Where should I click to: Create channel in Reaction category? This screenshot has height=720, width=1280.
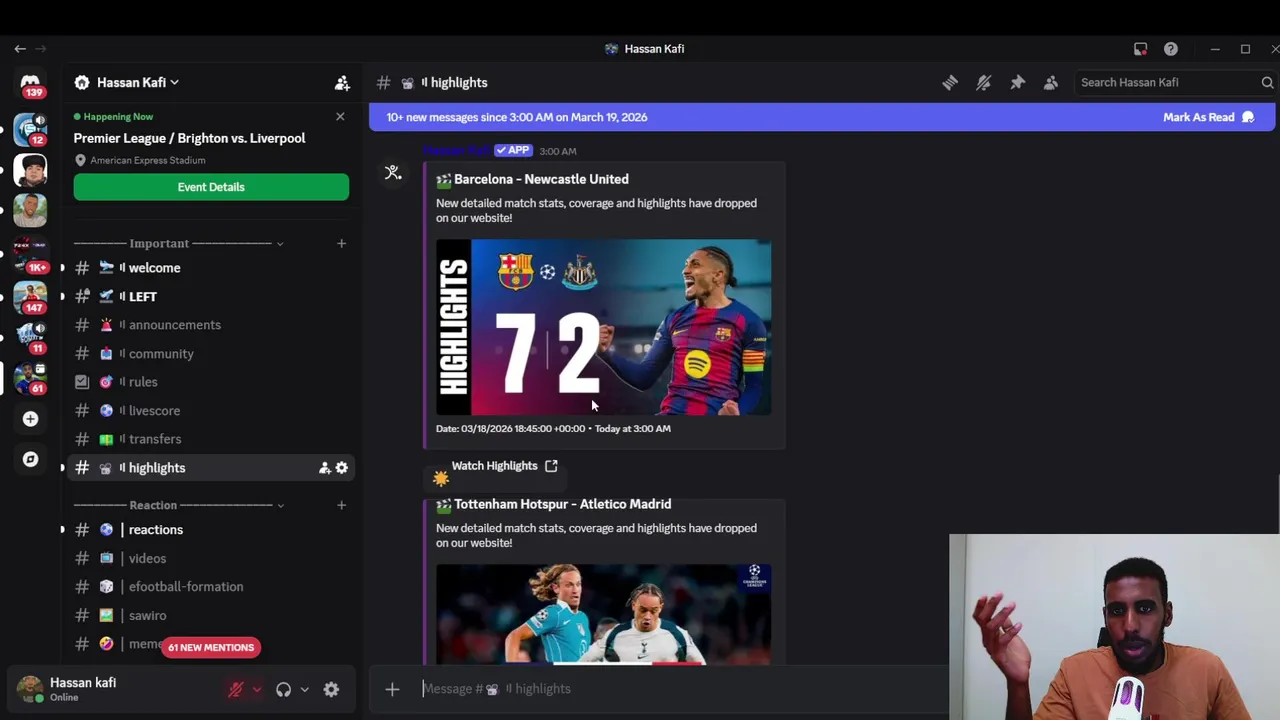coord(341,505)
